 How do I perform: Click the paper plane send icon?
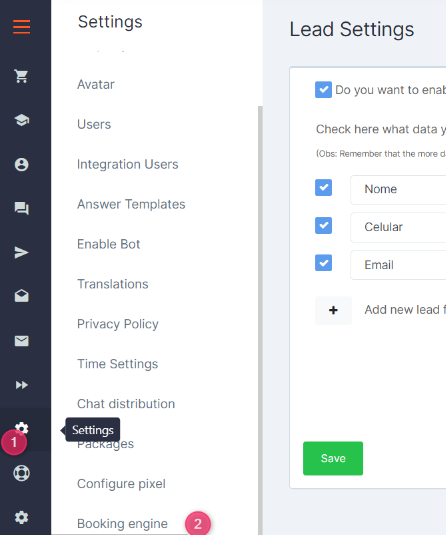coord(21,252)
